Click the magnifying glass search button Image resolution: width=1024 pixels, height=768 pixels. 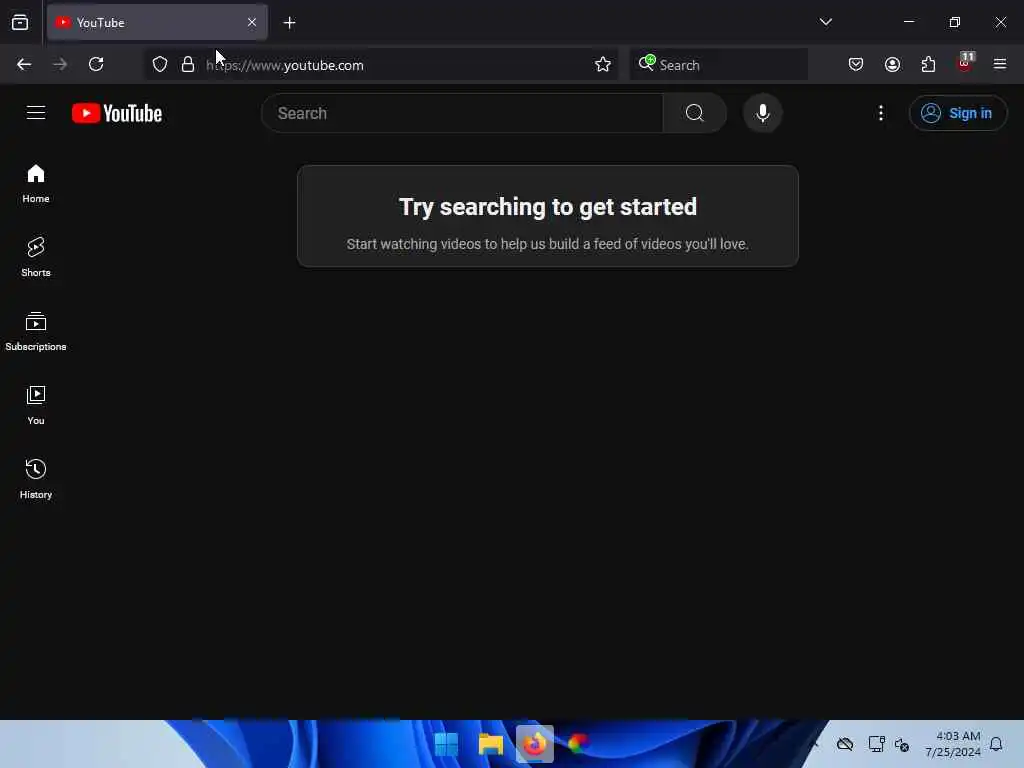694,113
